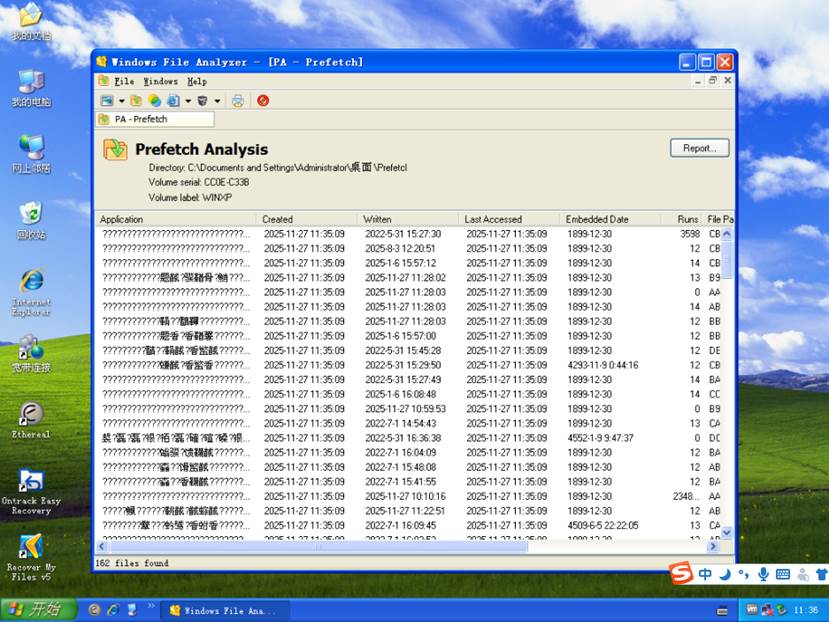Open the dropdown arrow beside the thumbnail database icon
Image resolution: width=829 pixels, height=622 pixels.
pyautogui.click(x=122, y=100)
